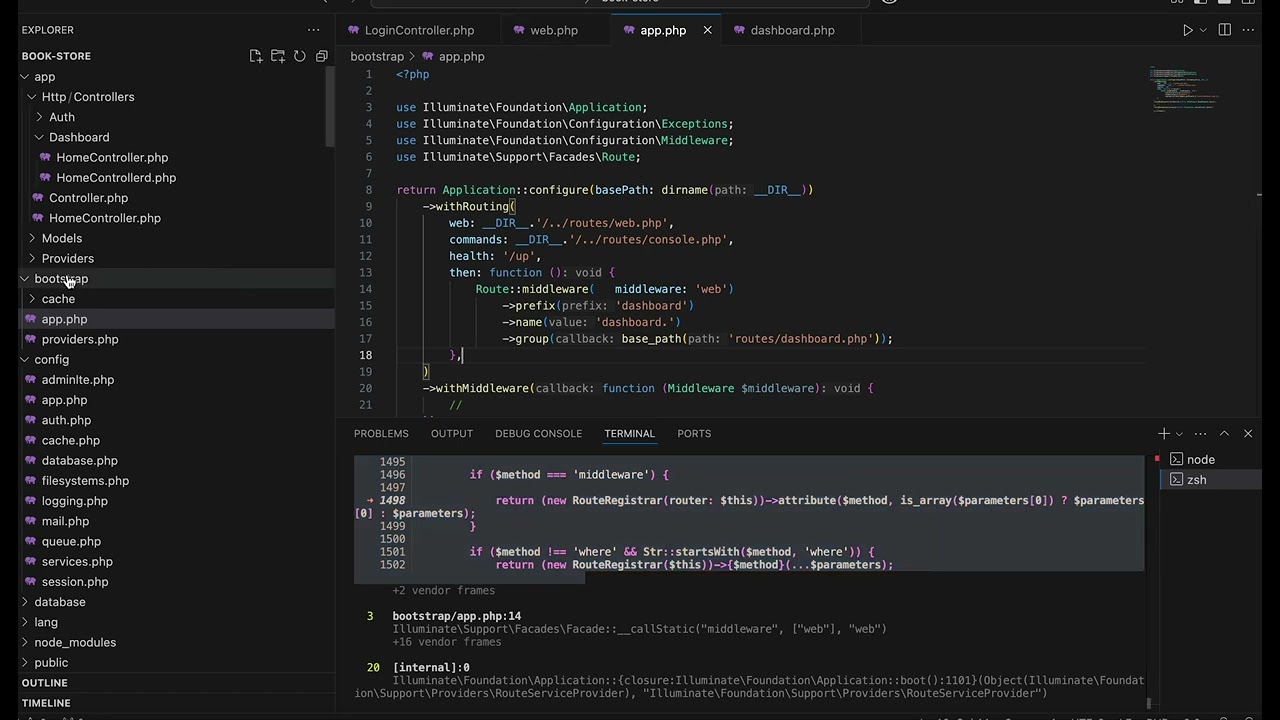Open the OUTPUT panel tab
Screen dimensions: 1280x720
[452, 434]
